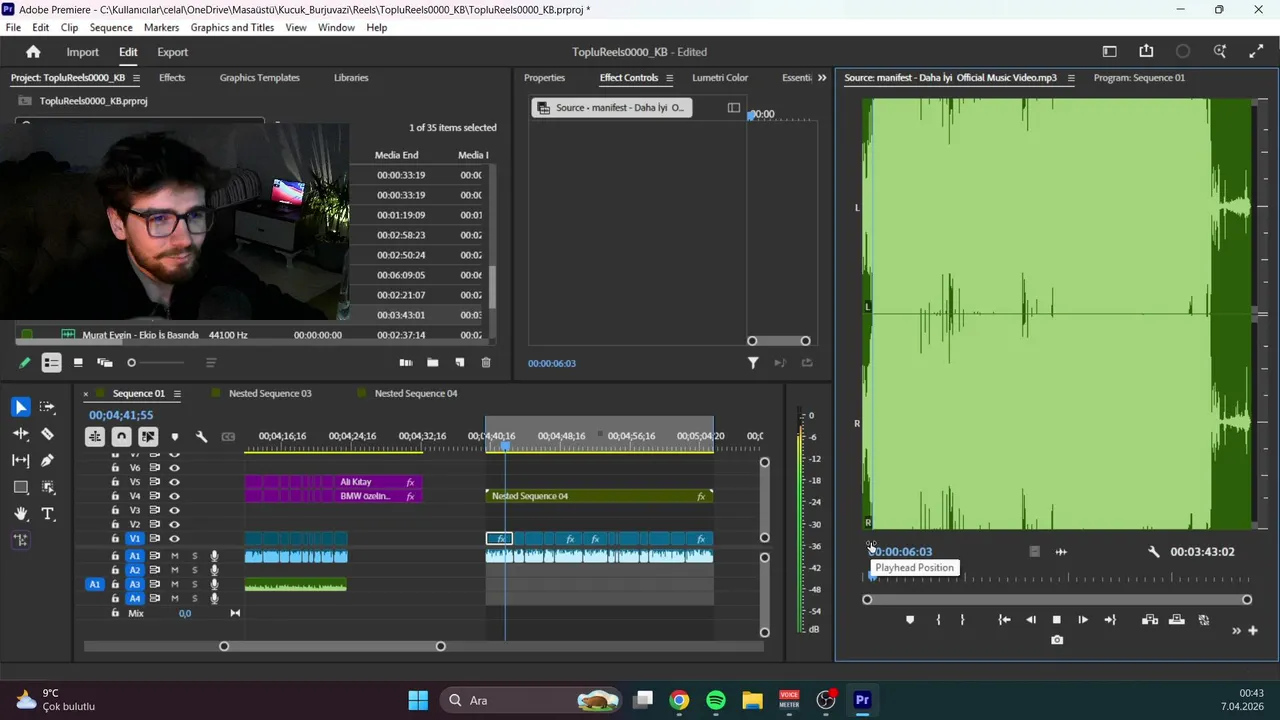The height and width of the screenshot is (720, 1280).
Task: Toggle Snap in Timeline magnet button
Action: coord(121,436)
